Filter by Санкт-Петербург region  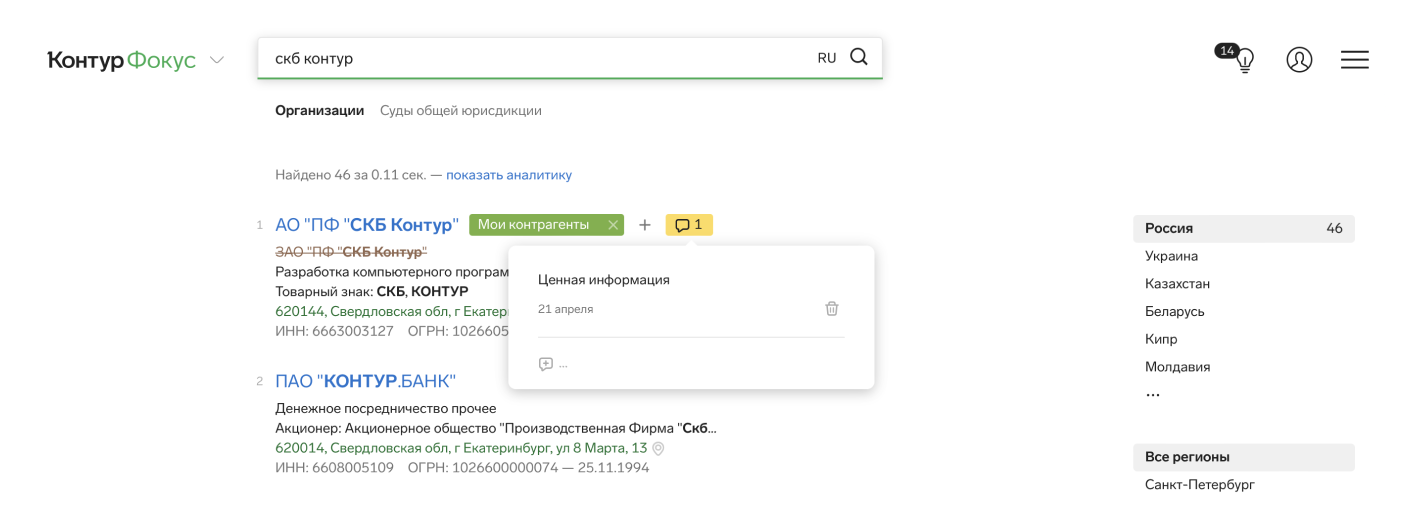coord(1200,485)
